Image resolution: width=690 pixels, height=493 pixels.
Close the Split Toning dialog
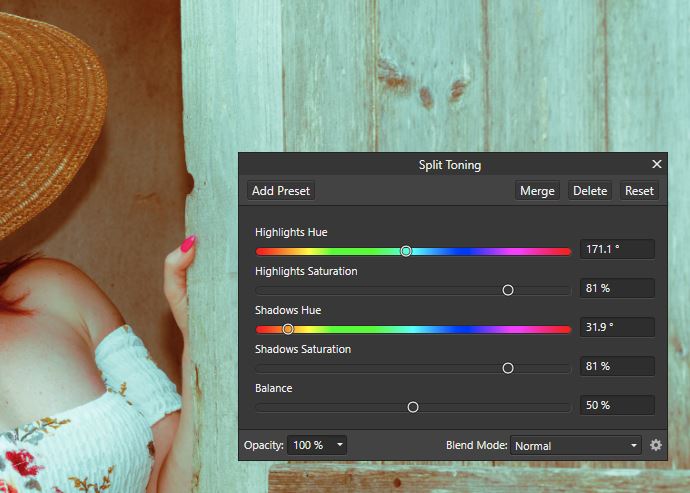[657, 164]
